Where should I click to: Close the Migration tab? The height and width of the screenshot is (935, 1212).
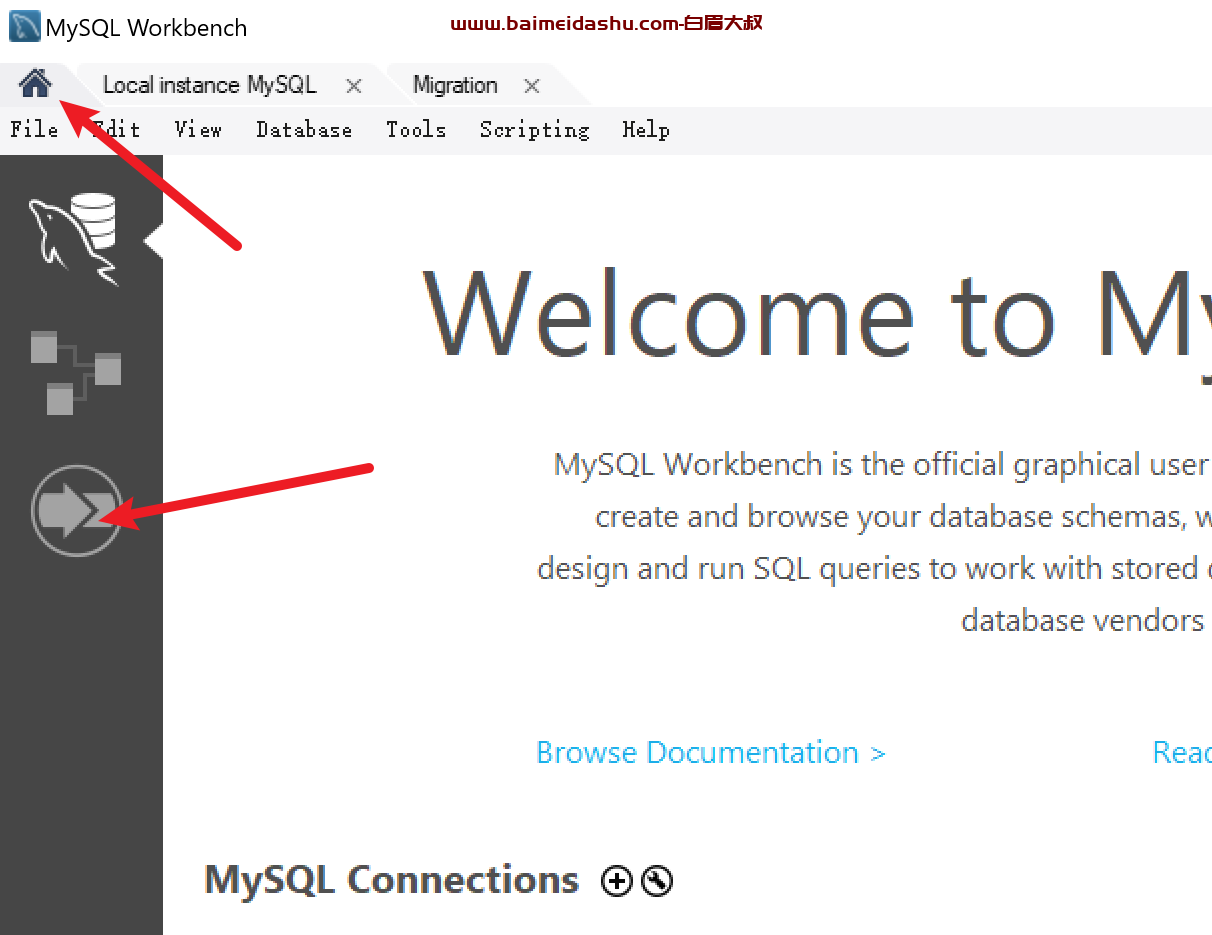point(532,86)
